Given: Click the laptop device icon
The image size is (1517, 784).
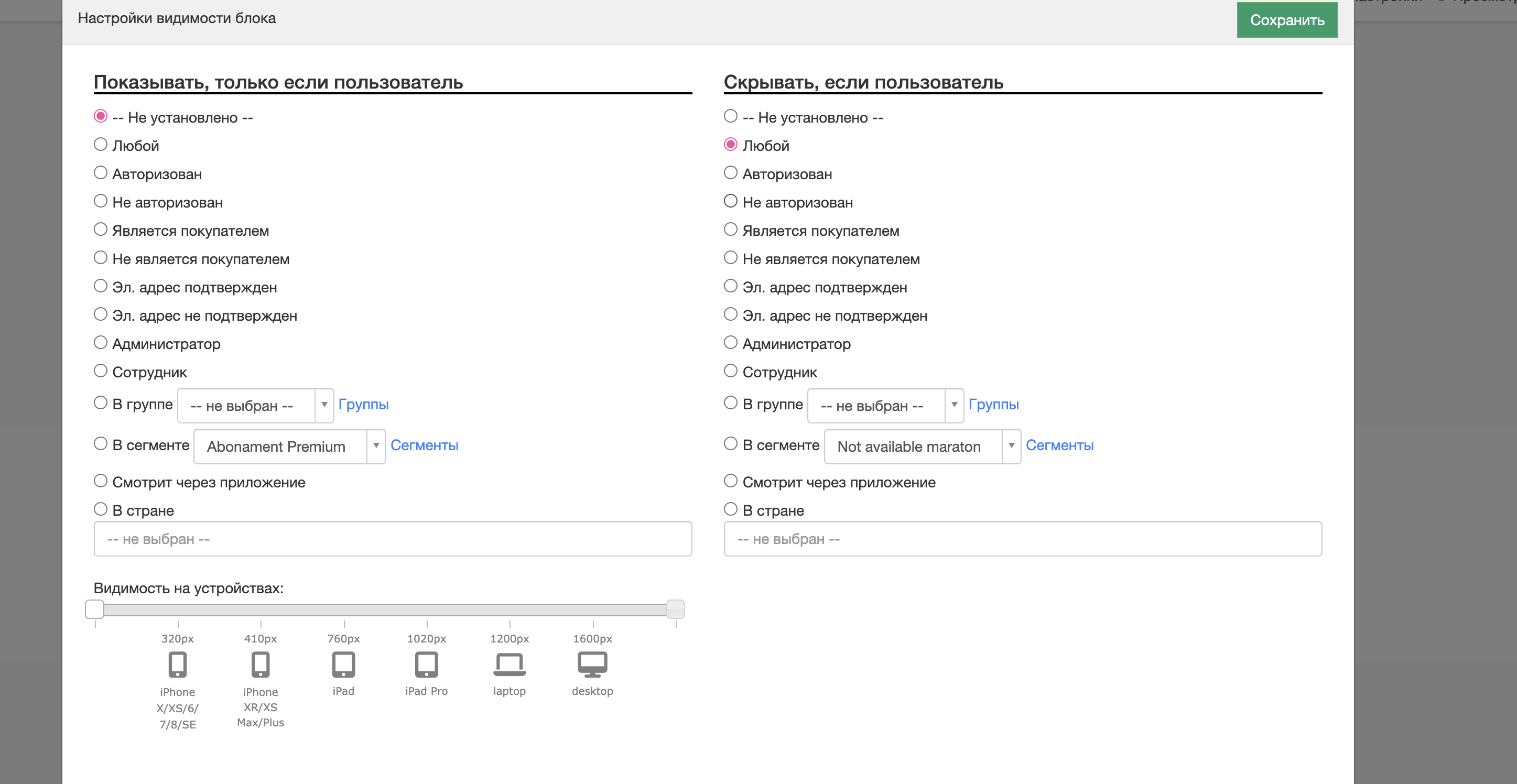Looking at the screenshot, I should click(x=510, y=665).
